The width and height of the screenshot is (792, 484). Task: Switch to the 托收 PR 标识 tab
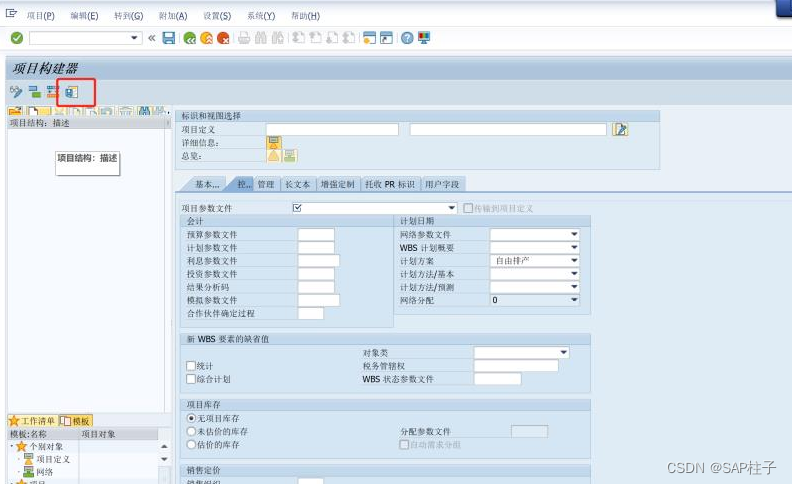[x=389, y=184]
